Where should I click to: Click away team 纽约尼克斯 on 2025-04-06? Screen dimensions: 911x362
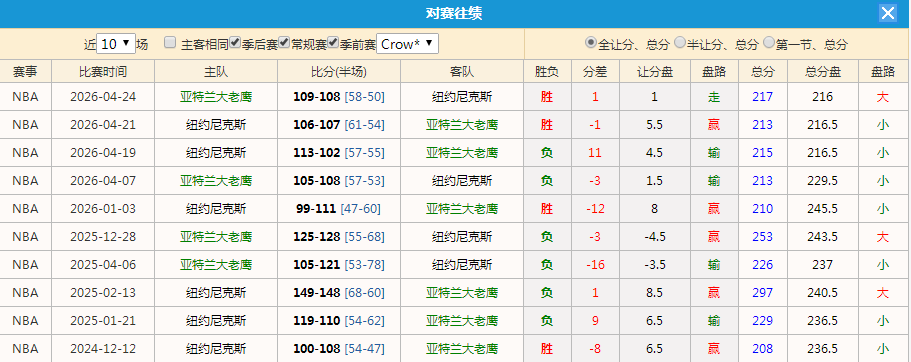[x=462, y=265]
